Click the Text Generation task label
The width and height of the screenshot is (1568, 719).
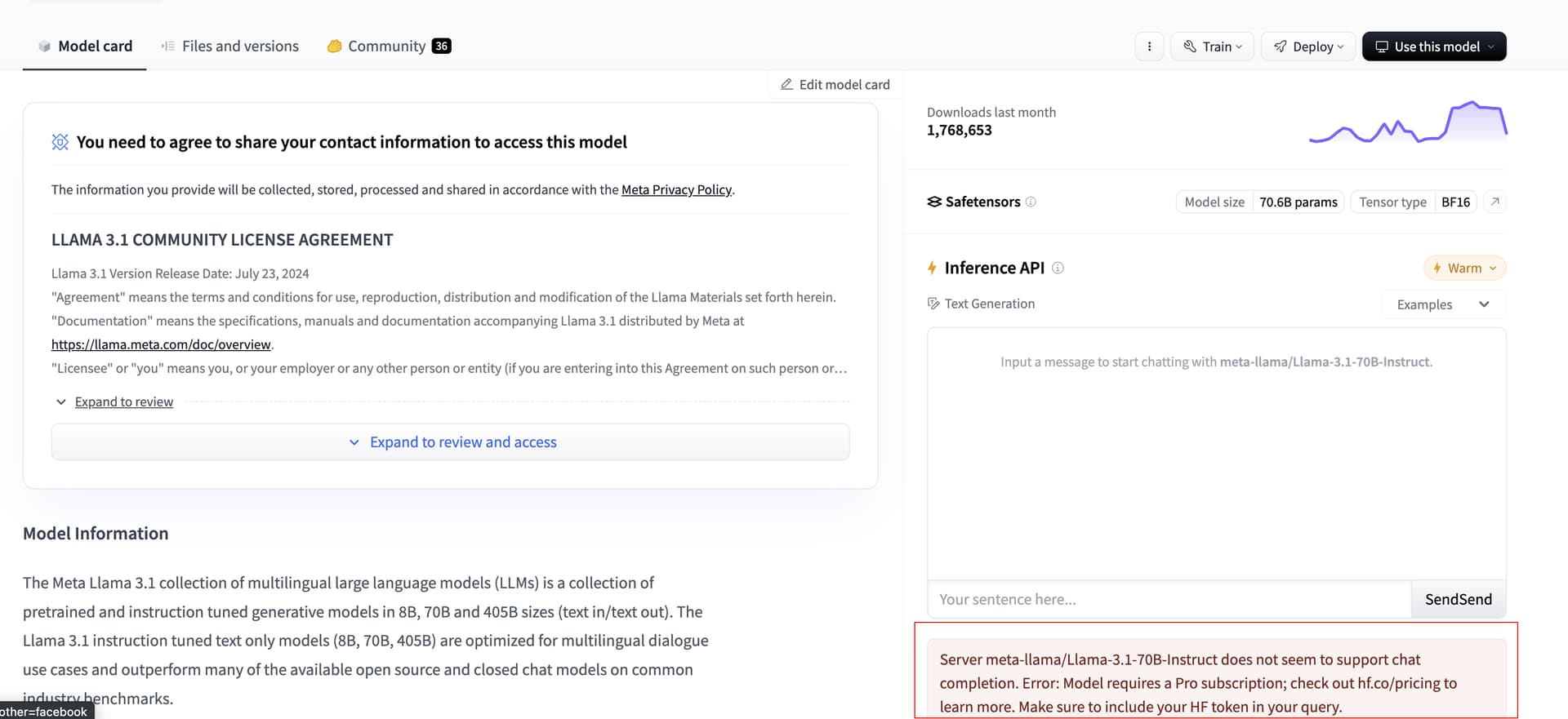pyautogui.click(x=989, y=304)
